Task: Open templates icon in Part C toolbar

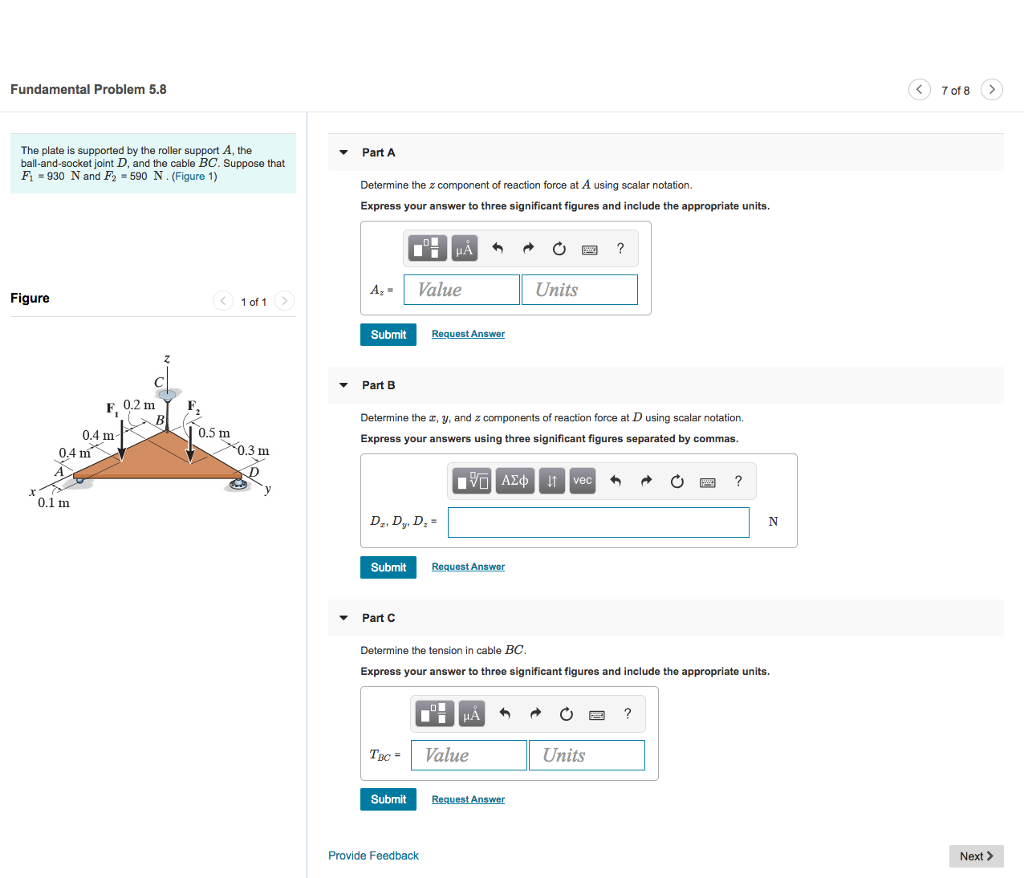Action: 434,713
